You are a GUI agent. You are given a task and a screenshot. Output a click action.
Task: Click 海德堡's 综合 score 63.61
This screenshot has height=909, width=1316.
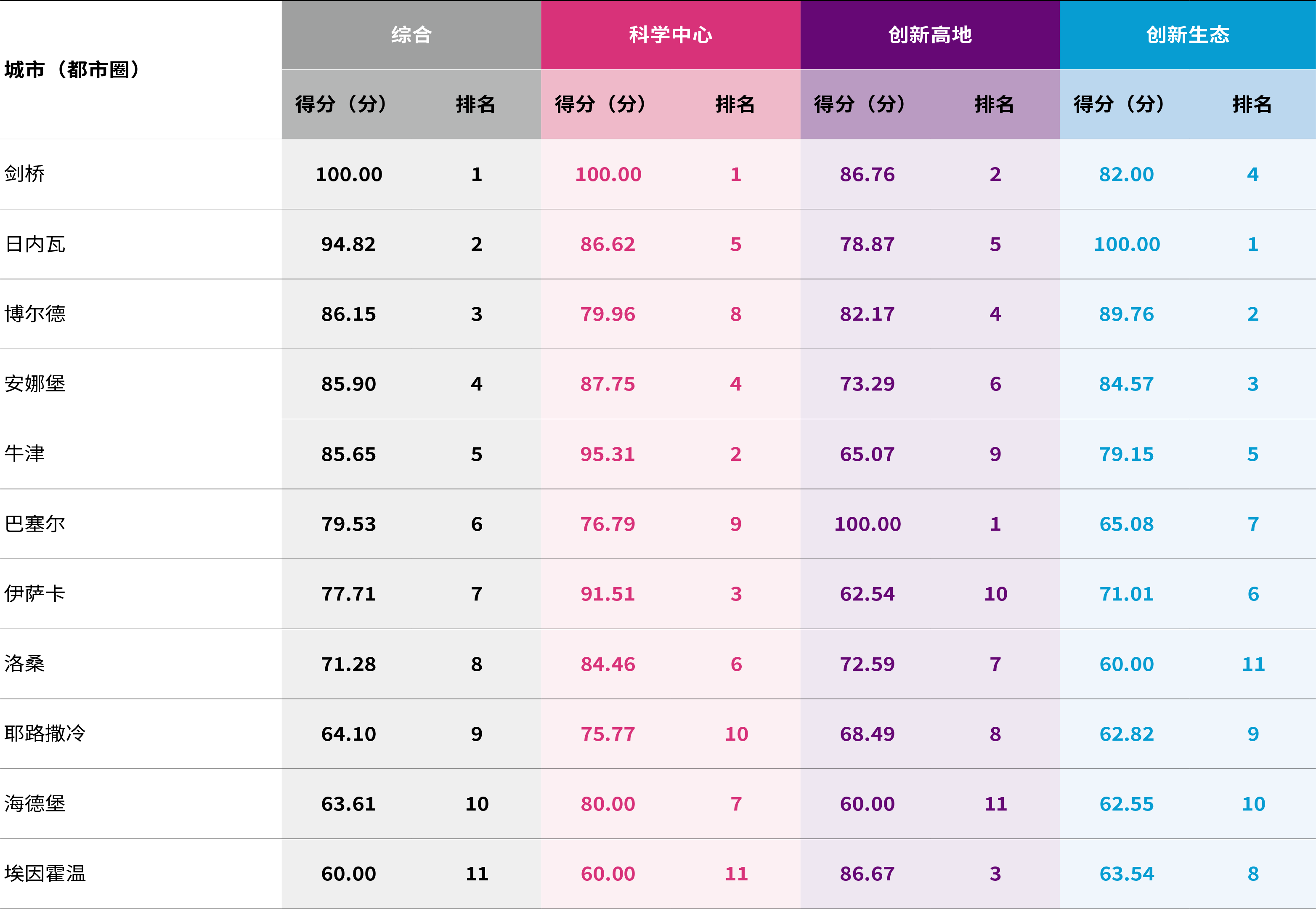[x=348, y=804]
